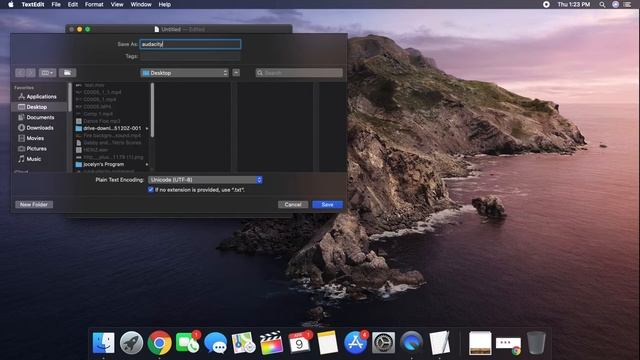Click the Save As name field
The width and height of the screenshot is (640, 360).
pos(190,44)
